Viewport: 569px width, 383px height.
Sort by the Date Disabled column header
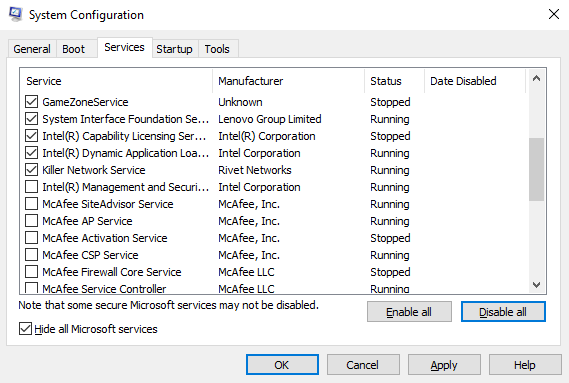(475, 81)
